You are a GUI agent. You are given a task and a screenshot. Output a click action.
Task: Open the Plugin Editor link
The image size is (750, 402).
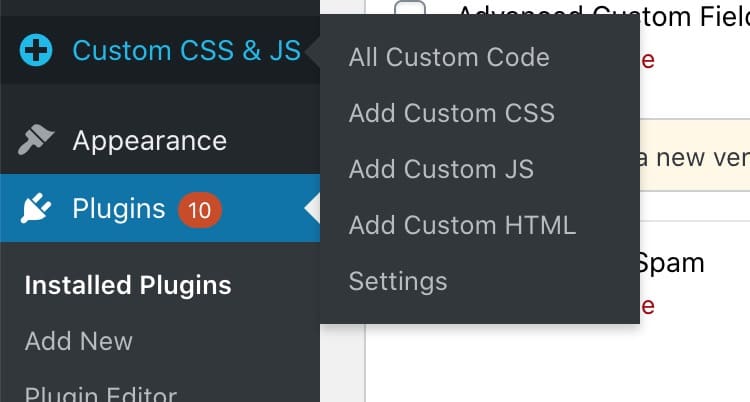point(100,394)
